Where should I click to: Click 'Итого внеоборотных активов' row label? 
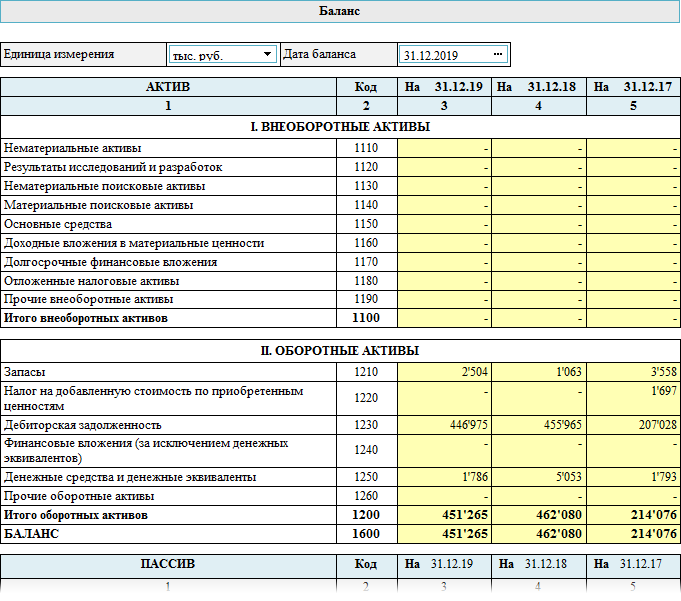coord(86,318)
